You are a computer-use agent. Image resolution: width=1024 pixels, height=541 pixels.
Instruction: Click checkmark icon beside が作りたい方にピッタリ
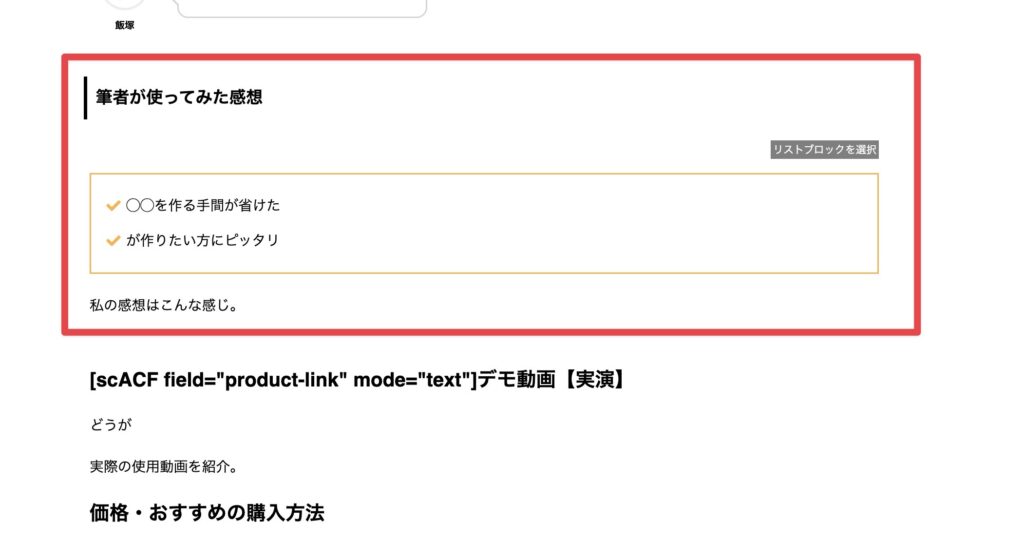click(113, 240)
